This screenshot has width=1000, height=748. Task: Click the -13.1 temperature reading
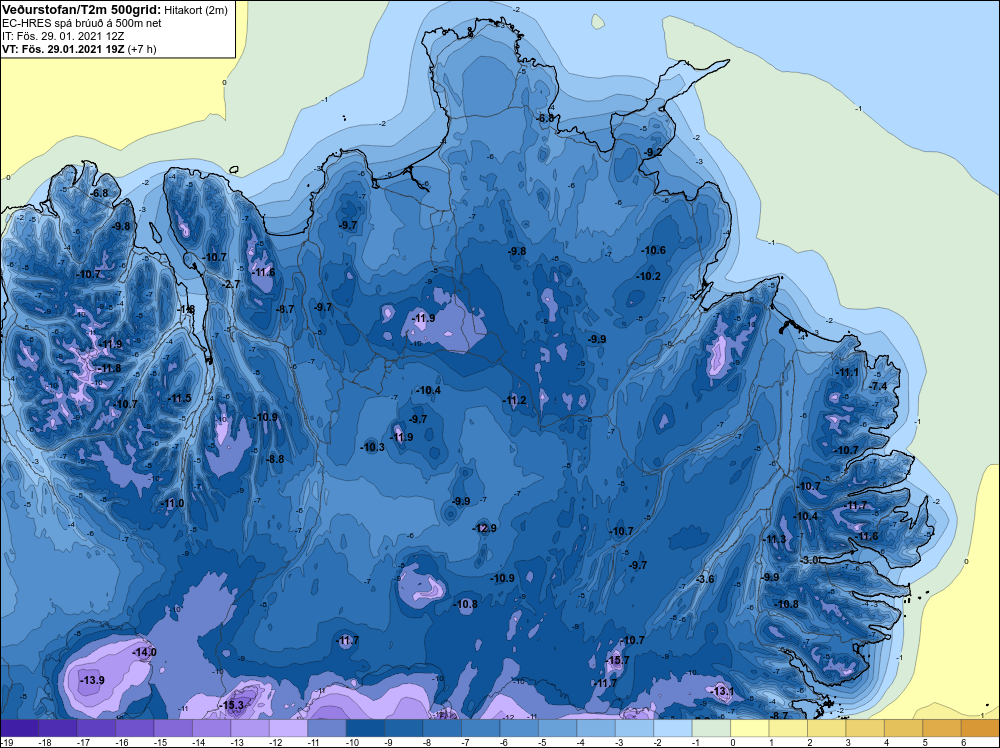(723, 691)
